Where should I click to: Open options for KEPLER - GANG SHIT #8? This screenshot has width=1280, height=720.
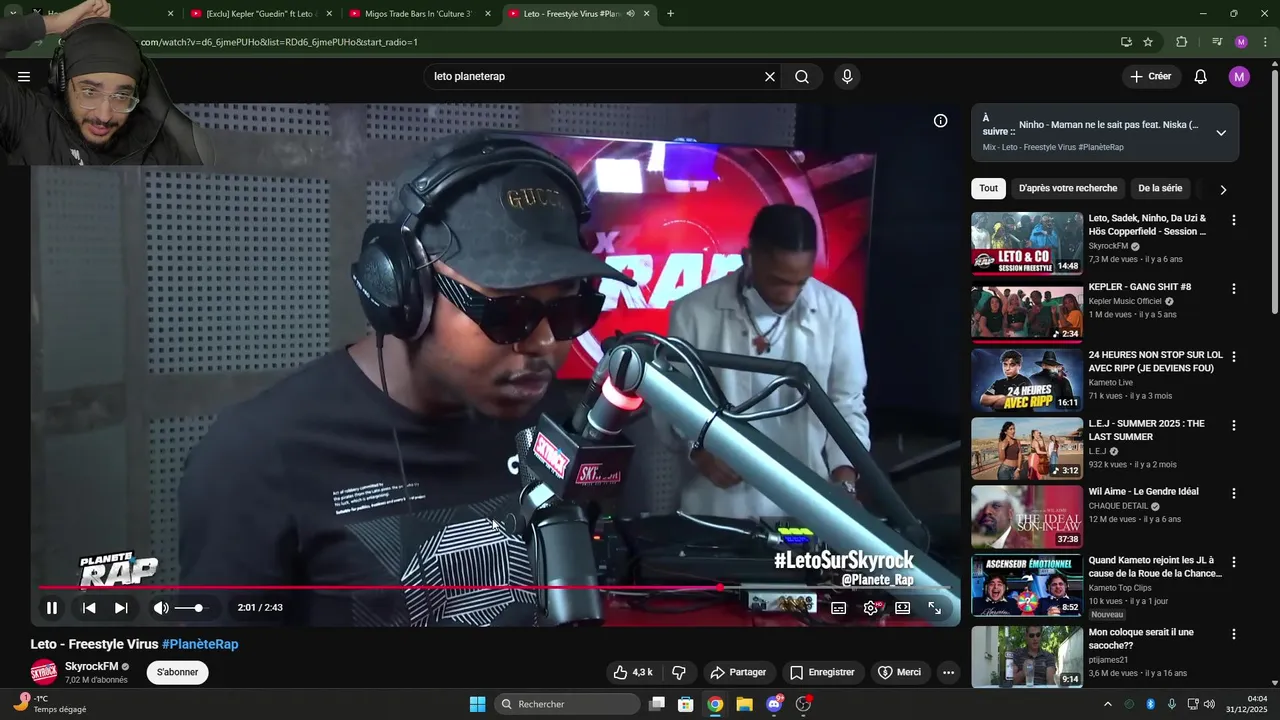(1233, 289)
